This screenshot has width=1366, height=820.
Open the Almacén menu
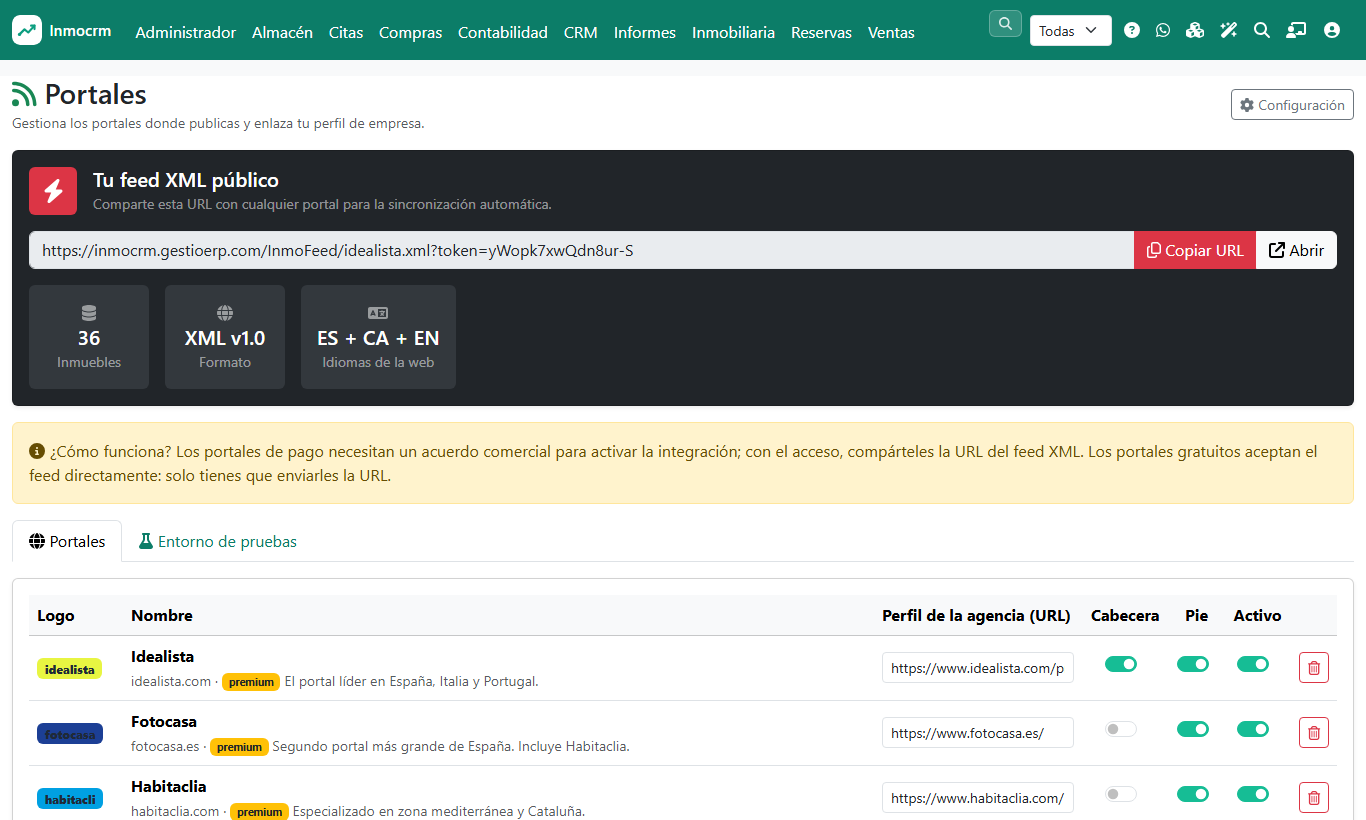pos(282,32)
